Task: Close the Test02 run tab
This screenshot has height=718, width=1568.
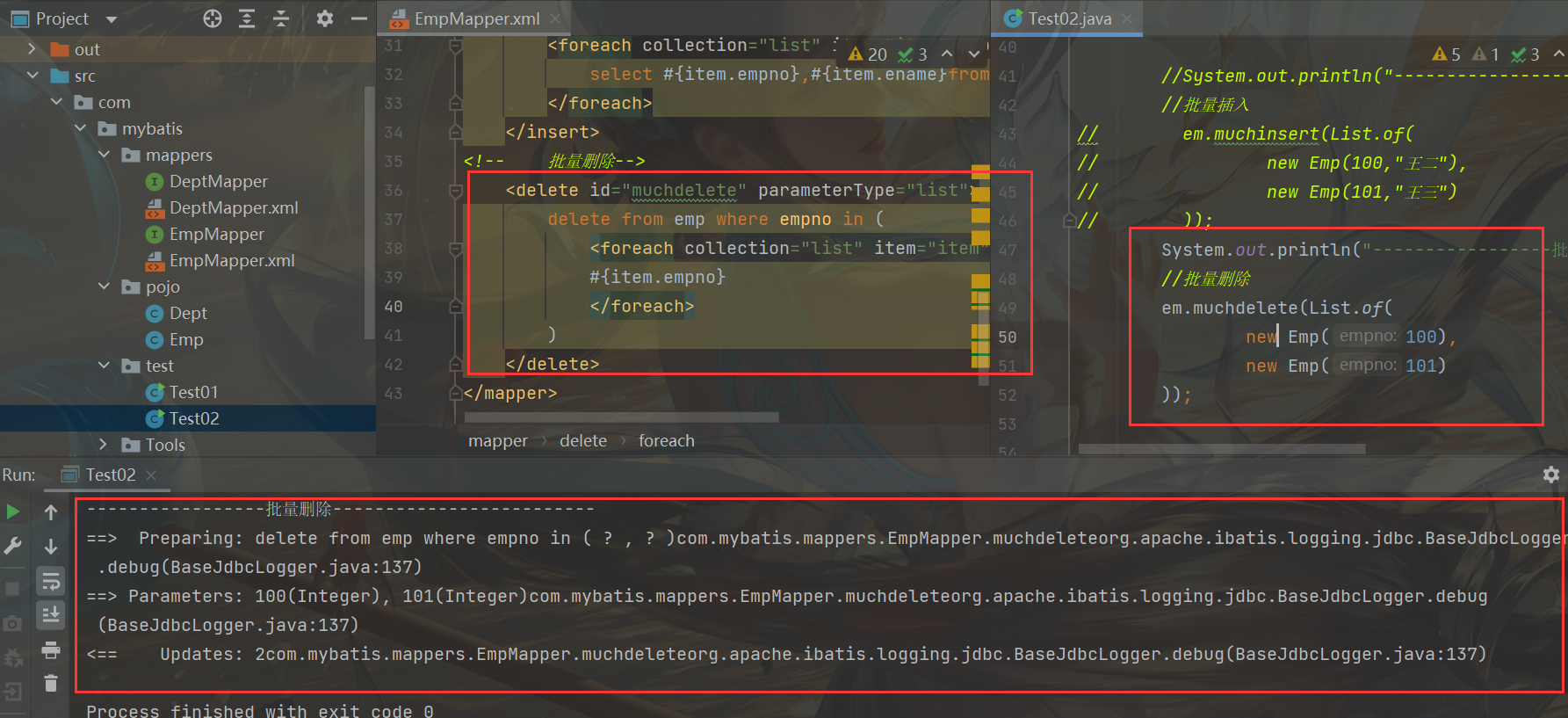Action: coord(151,475)
